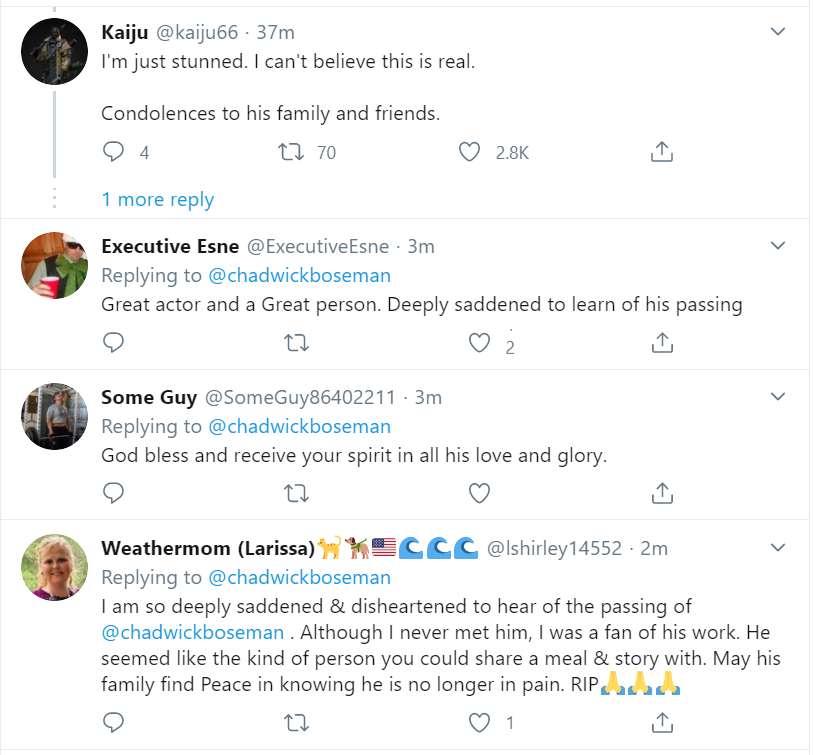
Task: Reply to Some Guy's tweet
Action: [114, 493]
